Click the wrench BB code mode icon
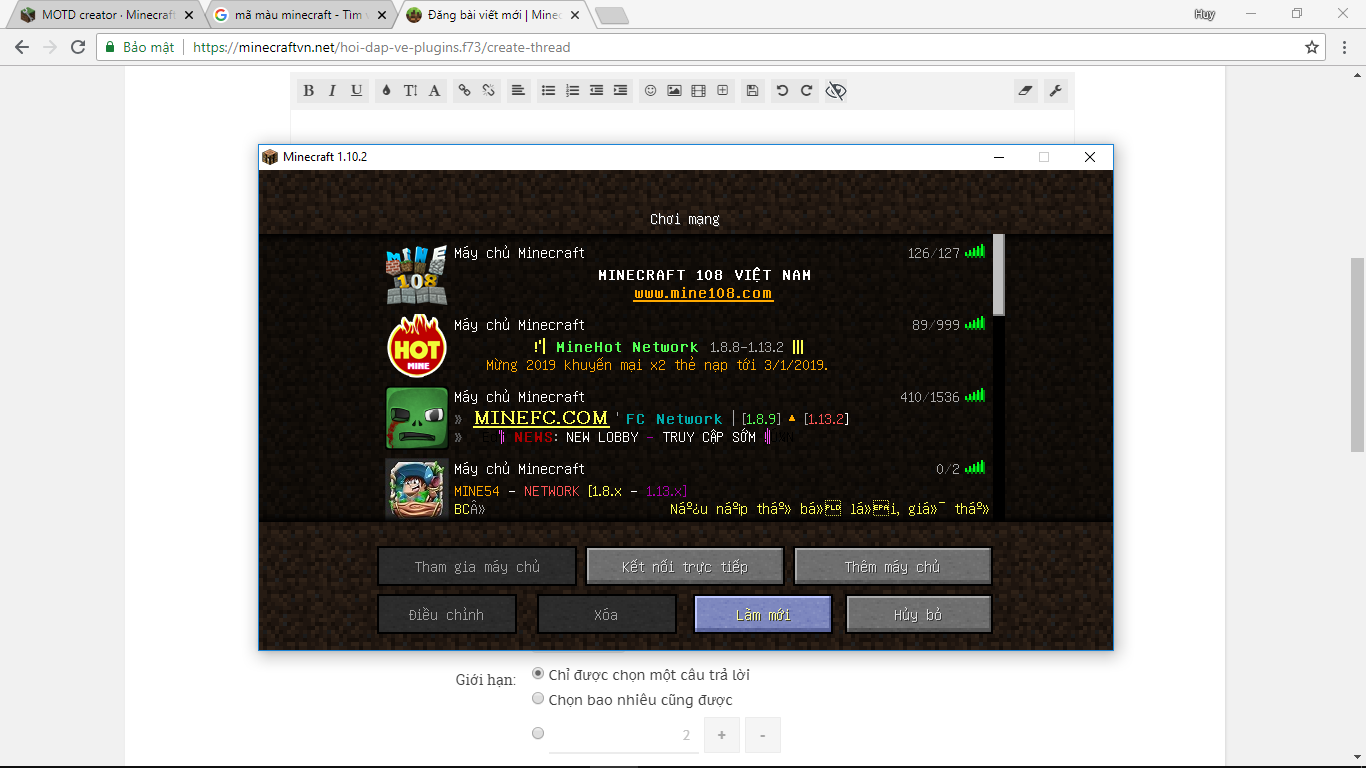Screen dimensions: 1366x768 pos(1055,91)
